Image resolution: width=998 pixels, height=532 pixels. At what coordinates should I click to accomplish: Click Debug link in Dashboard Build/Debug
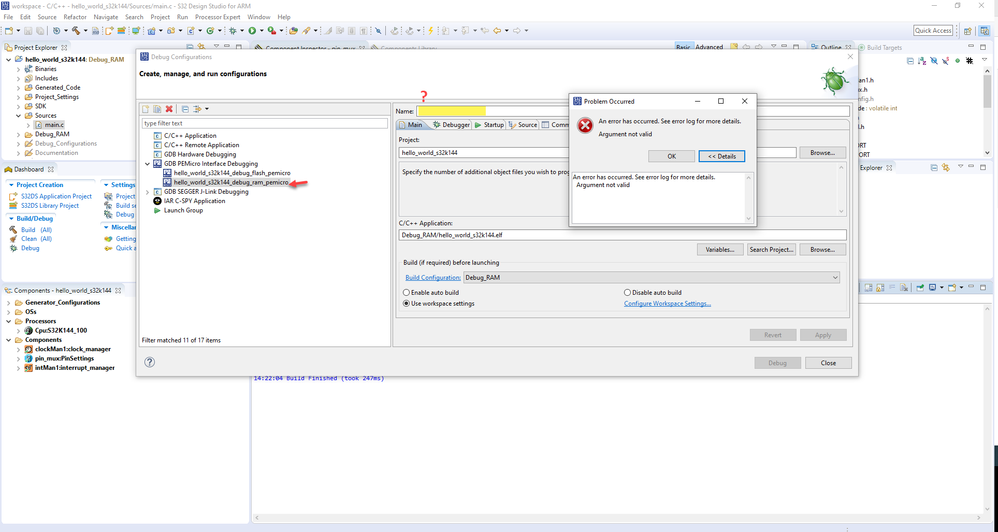pos(30,248)
